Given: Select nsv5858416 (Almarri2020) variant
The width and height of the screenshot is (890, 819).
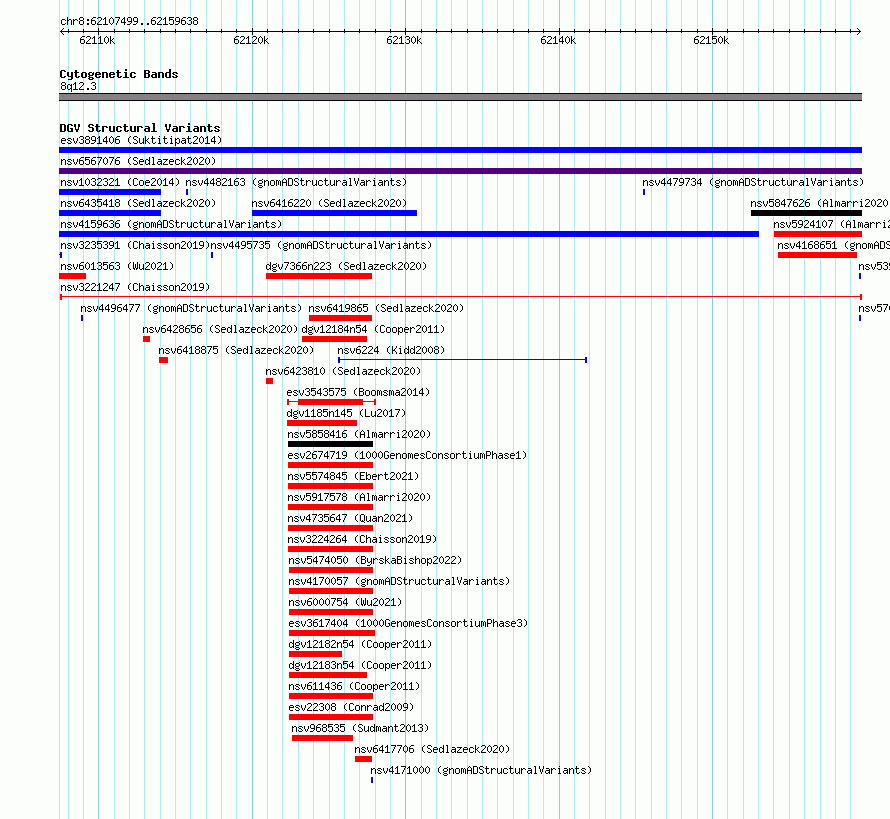Looking at the screenshot, I should (x=359, y=434).
